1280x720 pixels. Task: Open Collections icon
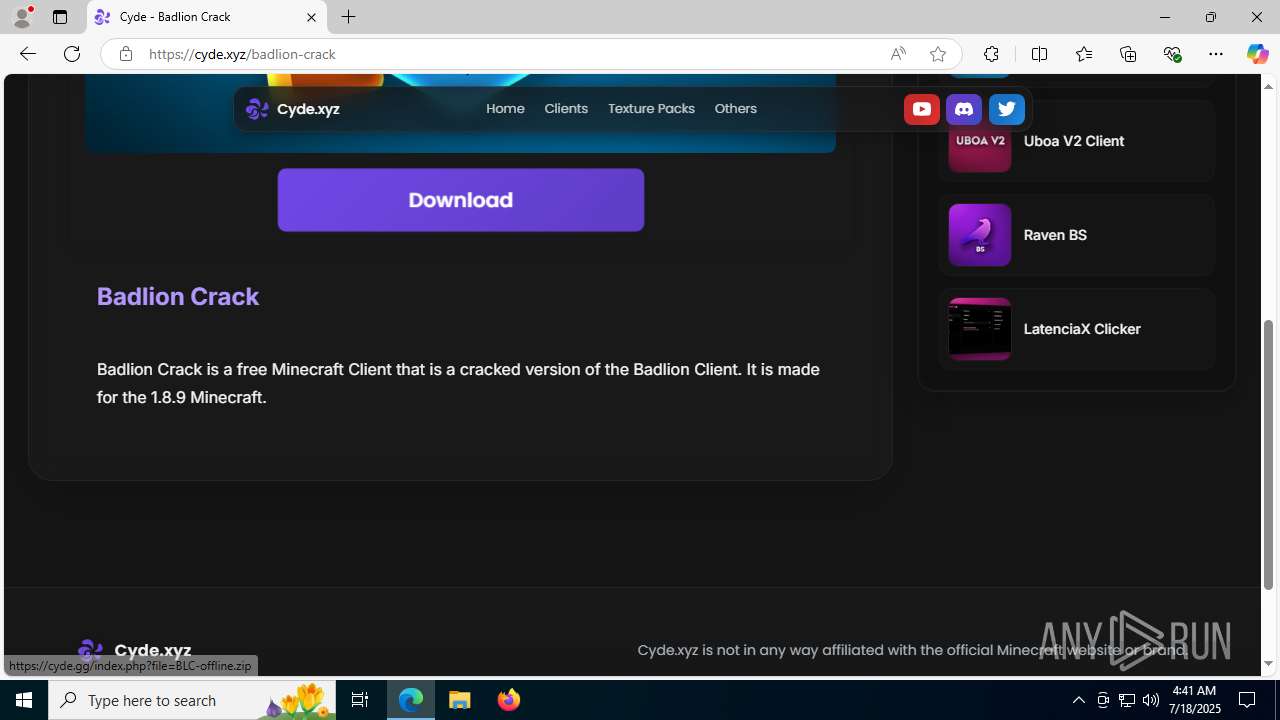[x=1128, y=54]
